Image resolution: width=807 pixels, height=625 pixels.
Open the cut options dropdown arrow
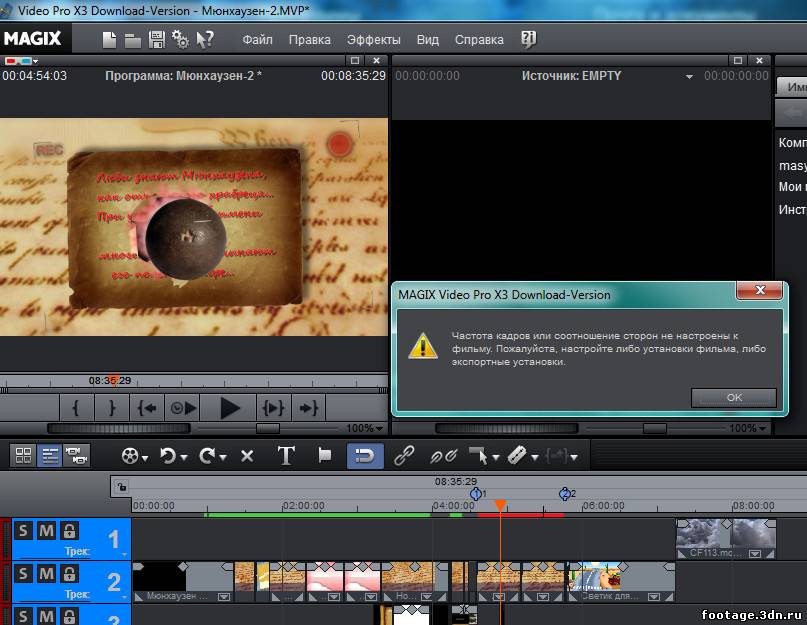click(x=535, y=457)
